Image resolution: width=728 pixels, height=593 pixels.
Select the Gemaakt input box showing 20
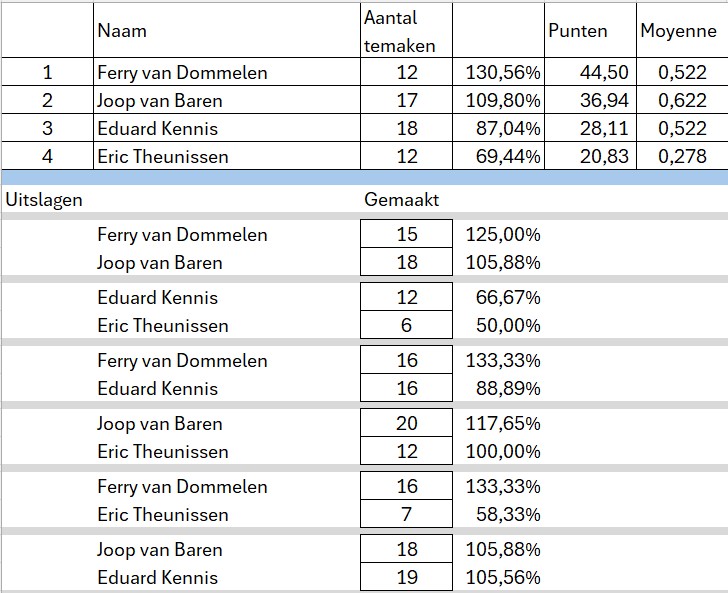407,424
